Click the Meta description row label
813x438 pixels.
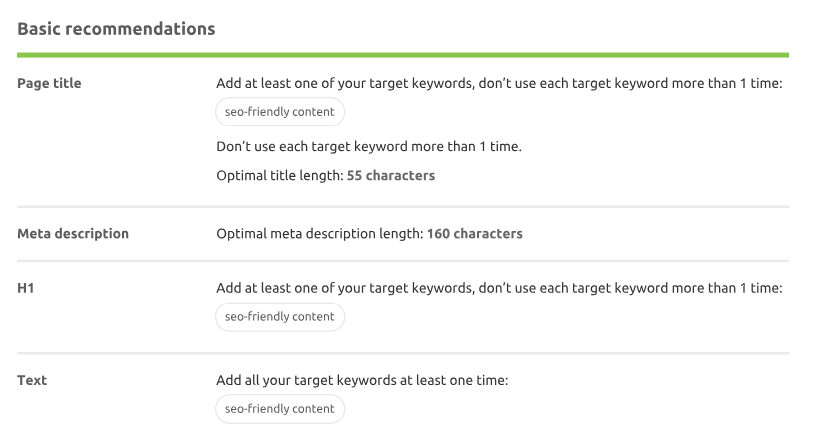point(73,234)
